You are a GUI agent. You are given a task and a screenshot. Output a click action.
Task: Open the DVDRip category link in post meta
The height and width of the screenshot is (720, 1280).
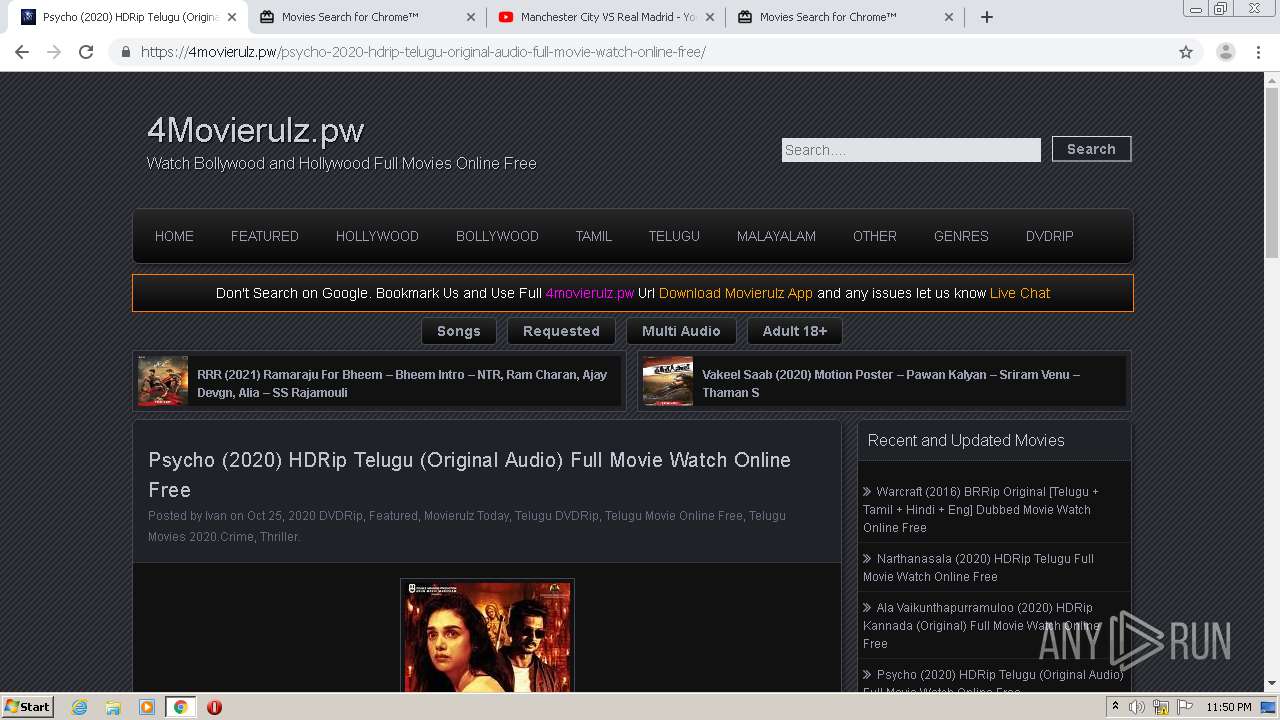tap(341, 516)
